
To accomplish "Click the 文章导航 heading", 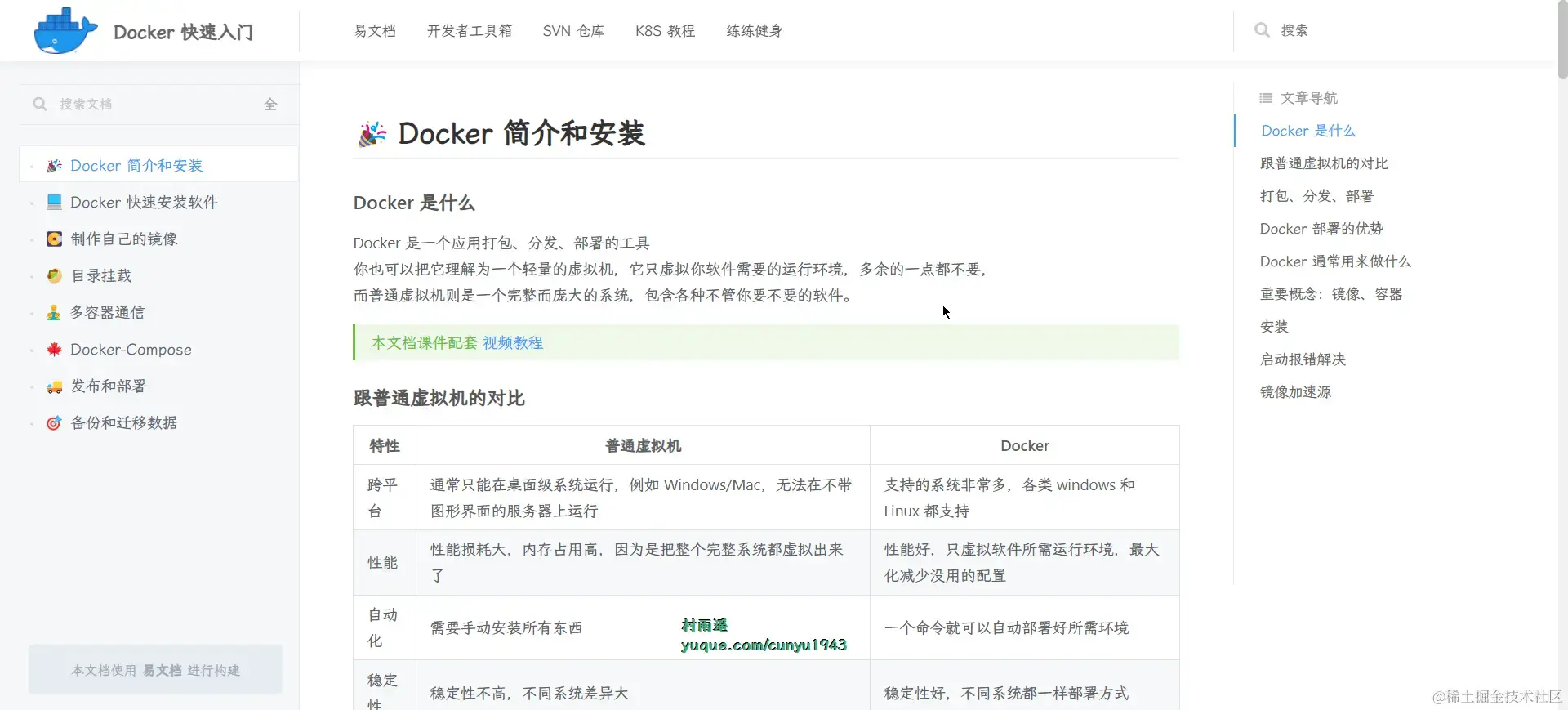I will (1308, 98).
